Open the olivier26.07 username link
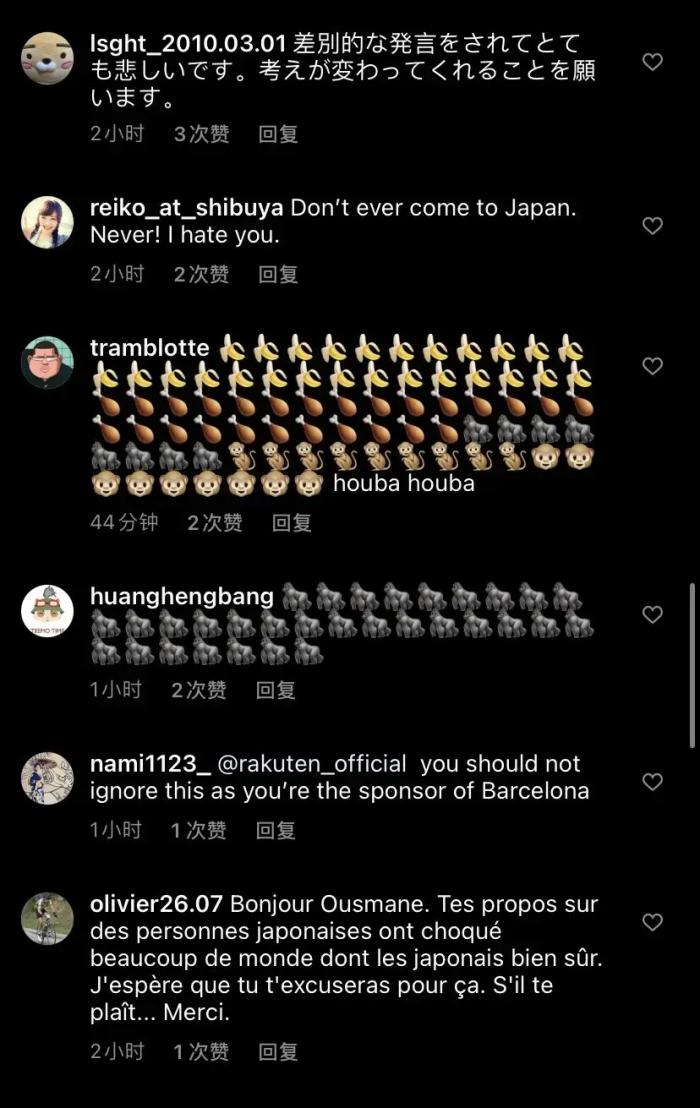The height and width of the screenshot is (1108, 700). (x=157, y=904)
